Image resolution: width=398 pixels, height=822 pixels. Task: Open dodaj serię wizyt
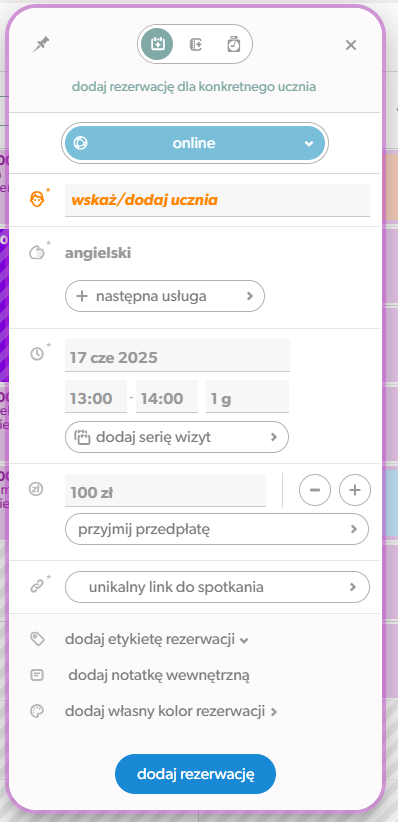(x=177, y=437)
